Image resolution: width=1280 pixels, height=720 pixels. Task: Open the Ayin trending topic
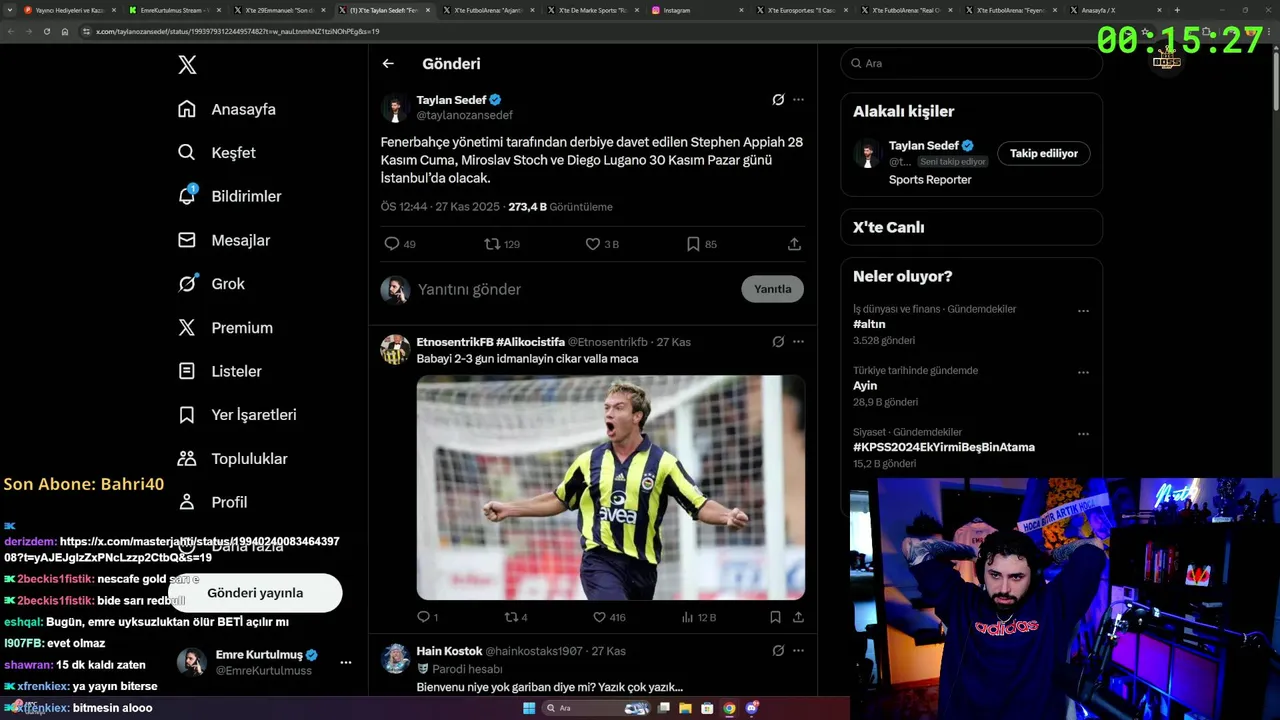tap(865, 386)
